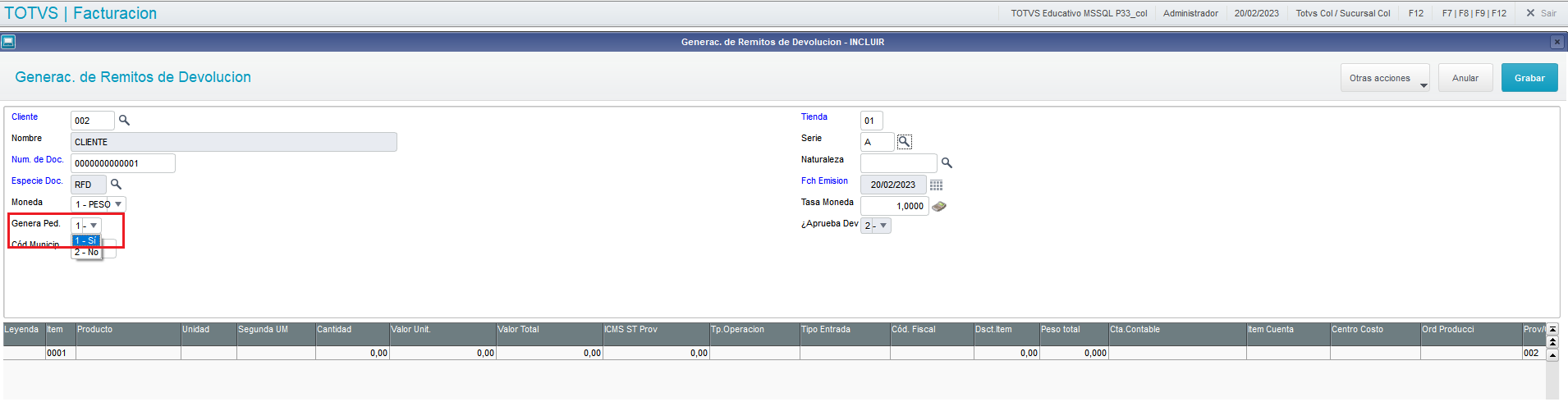Click the grid scrollbar single up arrow

click(x=1552, y=355)
